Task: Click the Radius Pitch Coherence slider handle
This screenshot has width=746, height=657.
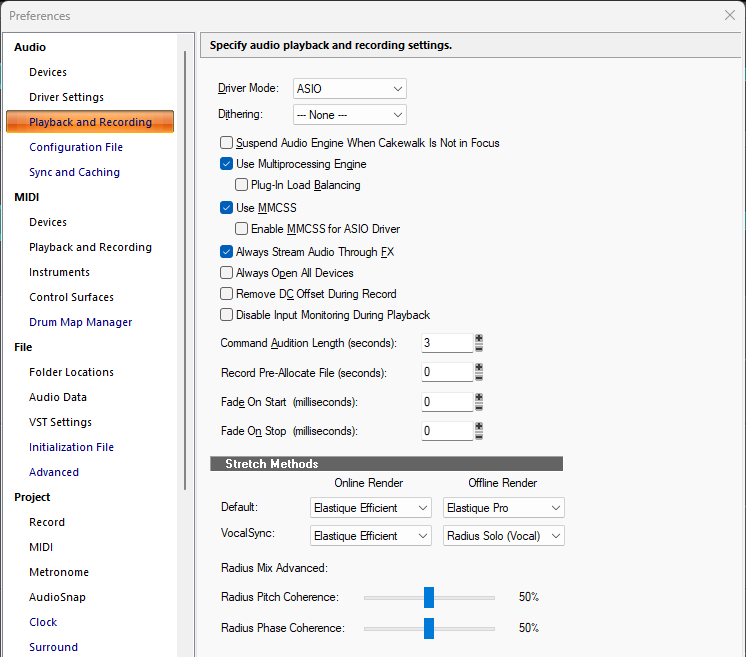Action: [x=429, y=597]
